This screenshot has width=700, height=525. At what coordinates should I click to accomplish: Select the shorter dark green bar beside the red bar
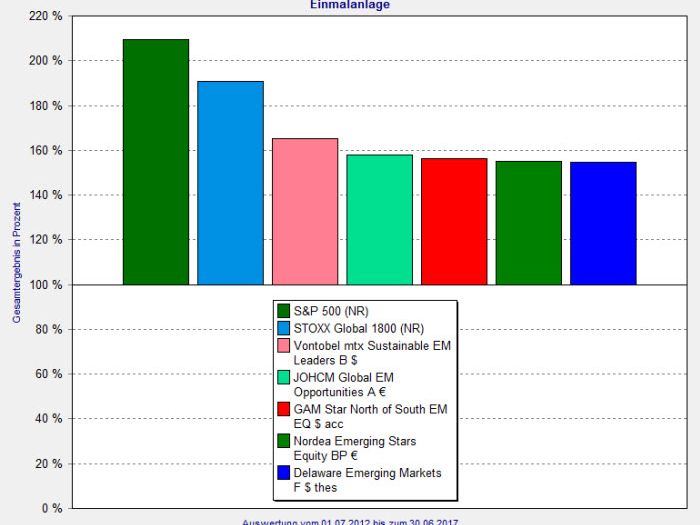(528, 222)
